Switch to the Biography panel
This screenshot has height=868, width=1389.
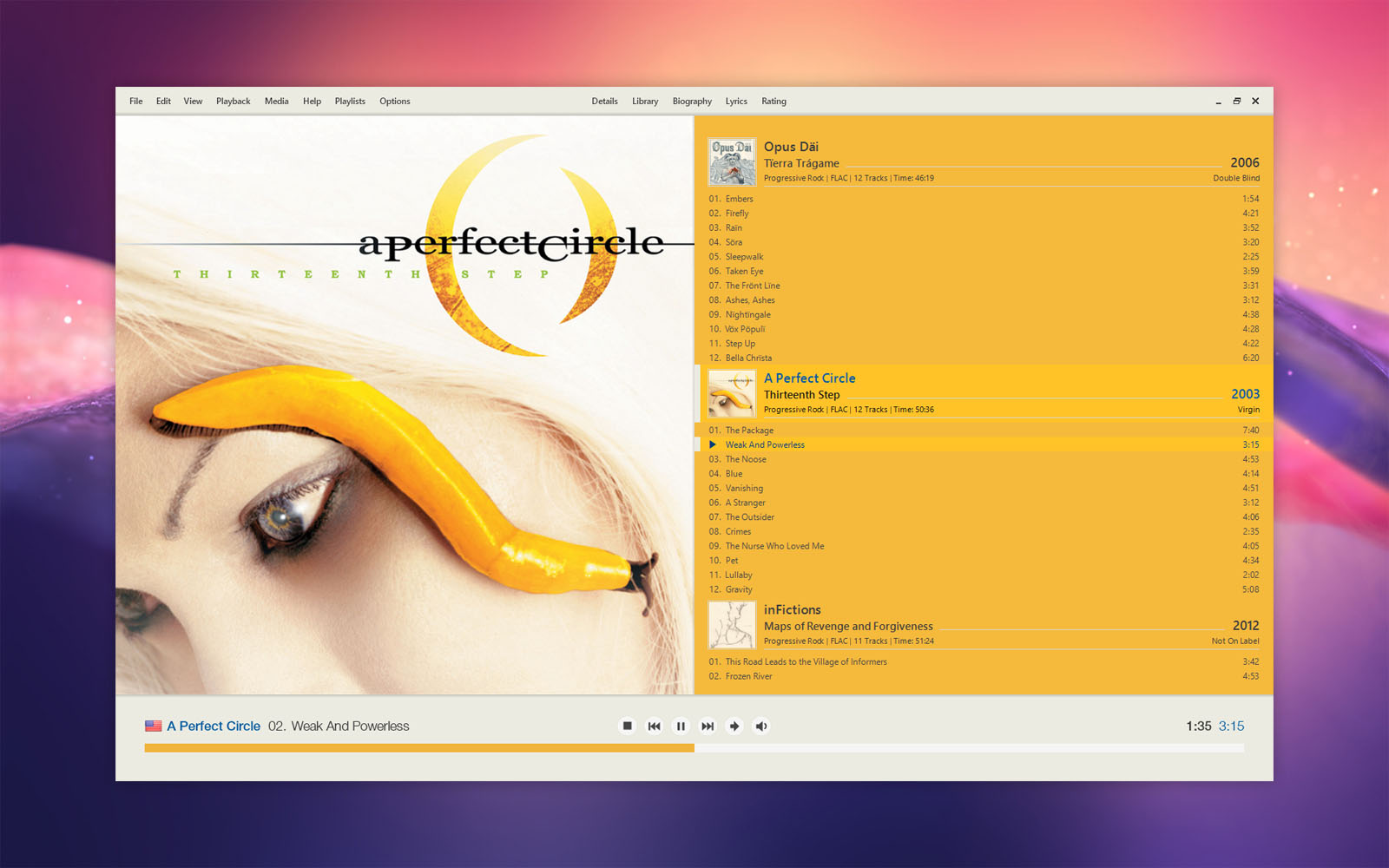pyautogui.click(x=692, y=101)
